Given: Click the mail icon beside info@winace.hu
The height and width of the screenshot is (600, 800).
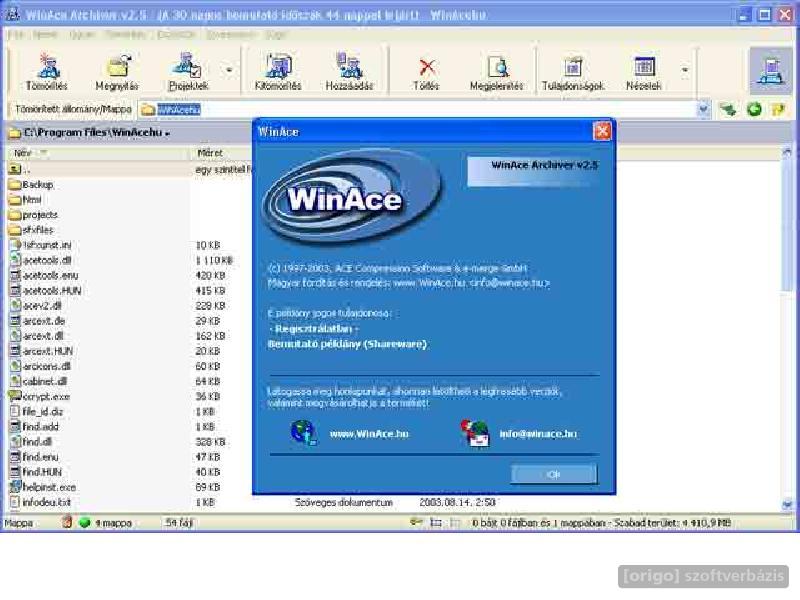Looking at the screenshot, I should click(474, 433).
